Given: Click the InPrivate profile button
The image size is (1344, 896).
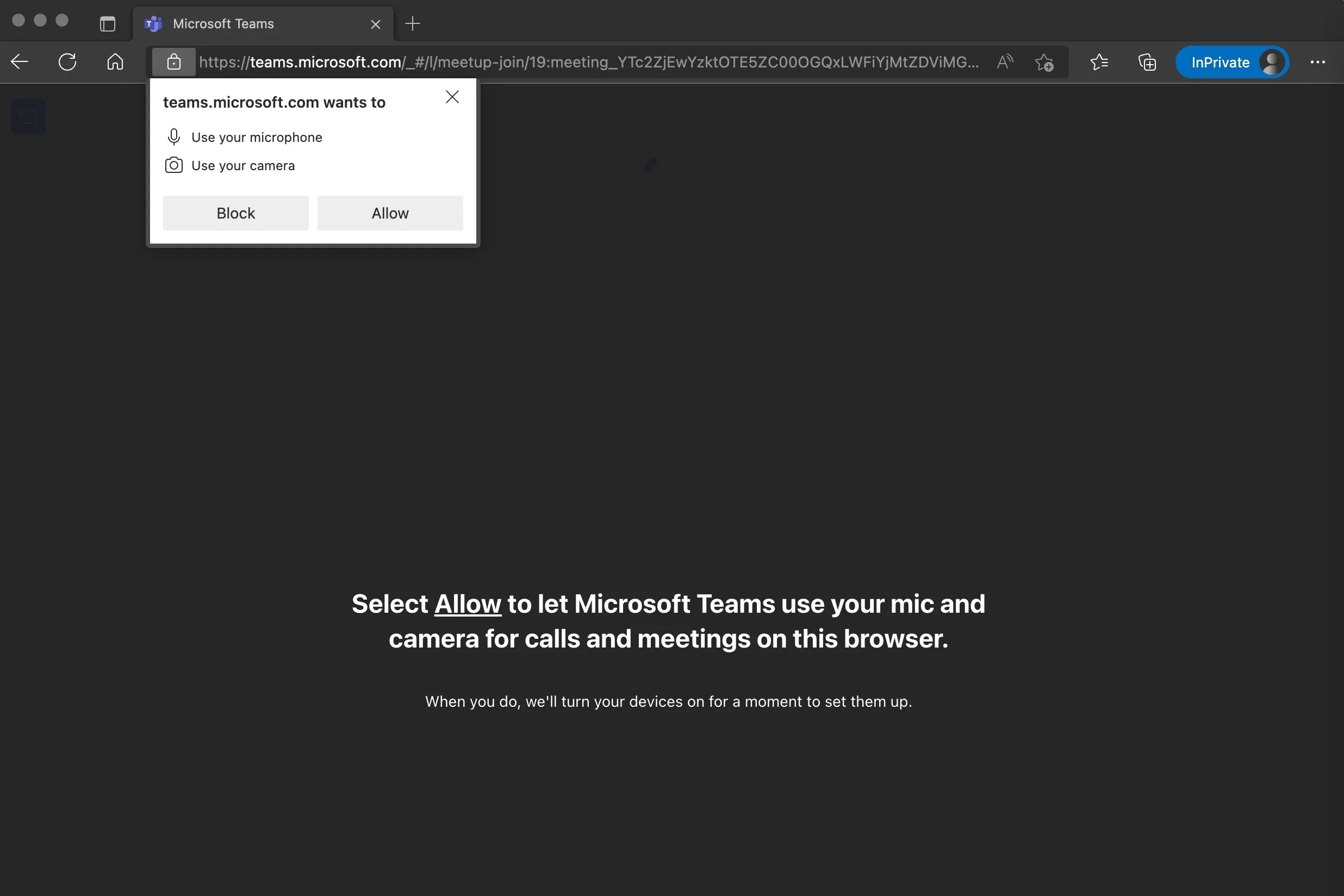Looking at the screenshot, I should (1232, 62).
